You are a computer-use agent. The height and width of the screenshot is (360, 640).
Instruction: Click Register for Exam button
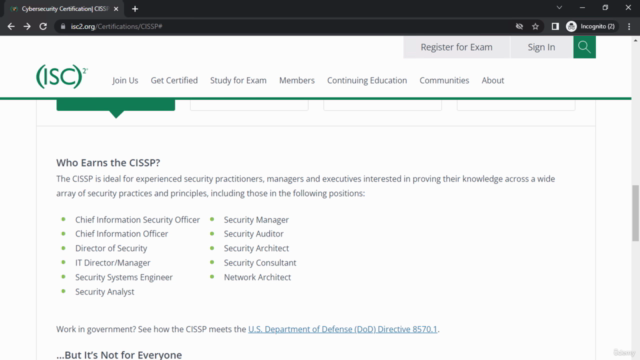tap(456, 47)
